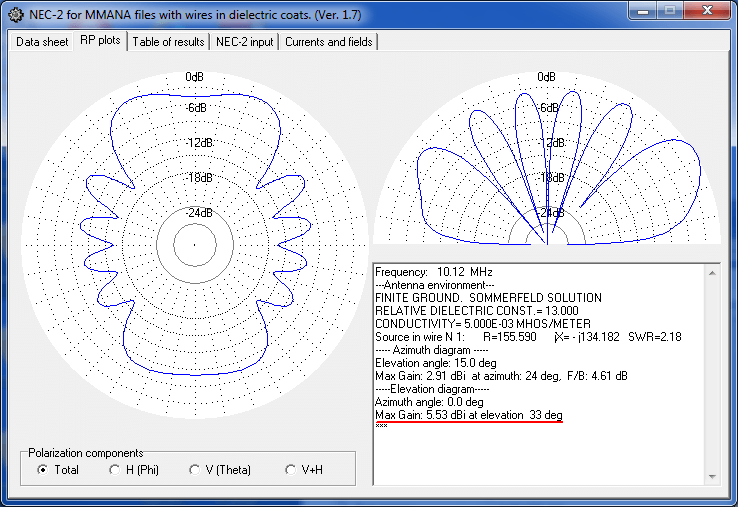Choose the H (Phi) polarization option

116,470
